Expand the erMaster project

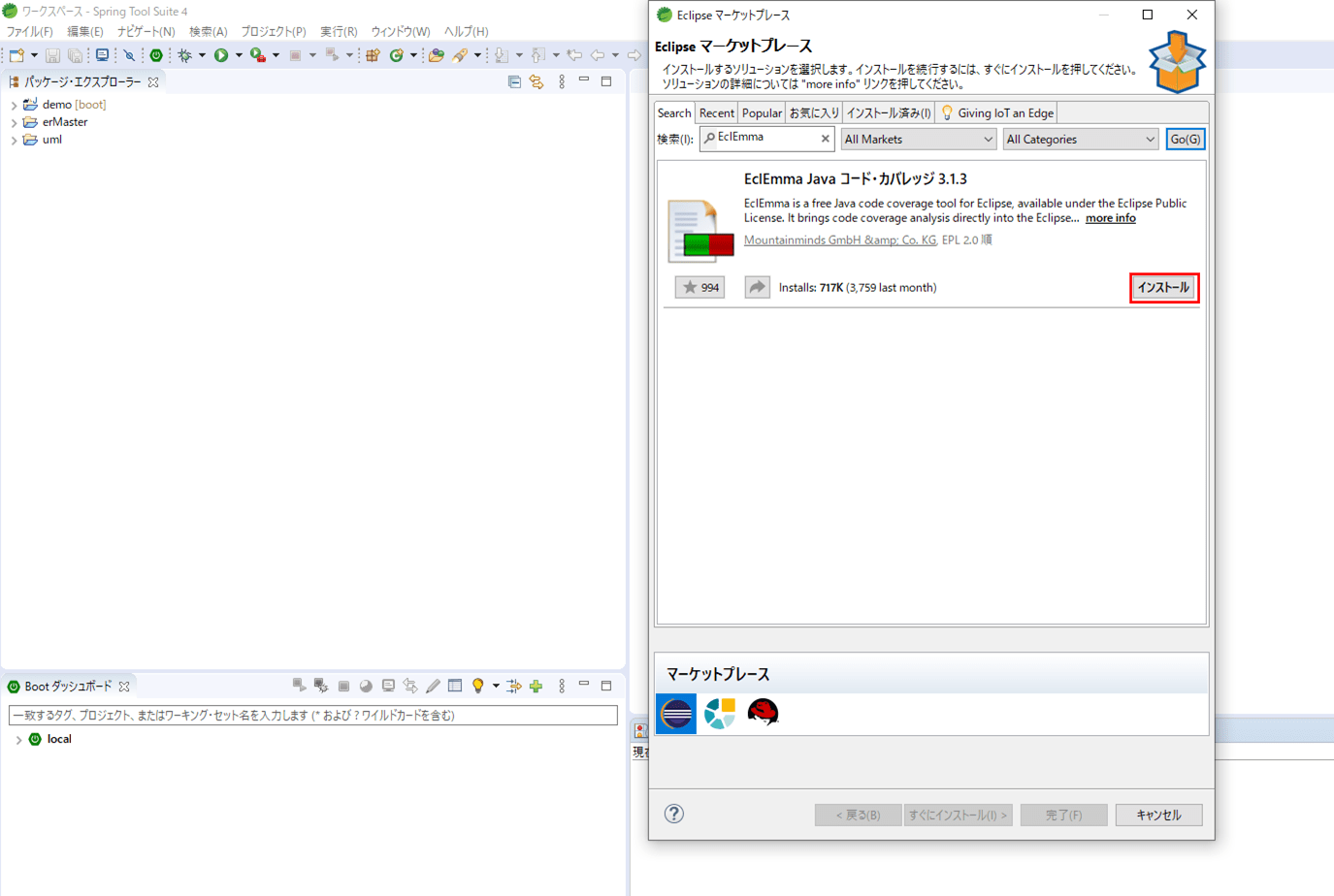[14, 122]
